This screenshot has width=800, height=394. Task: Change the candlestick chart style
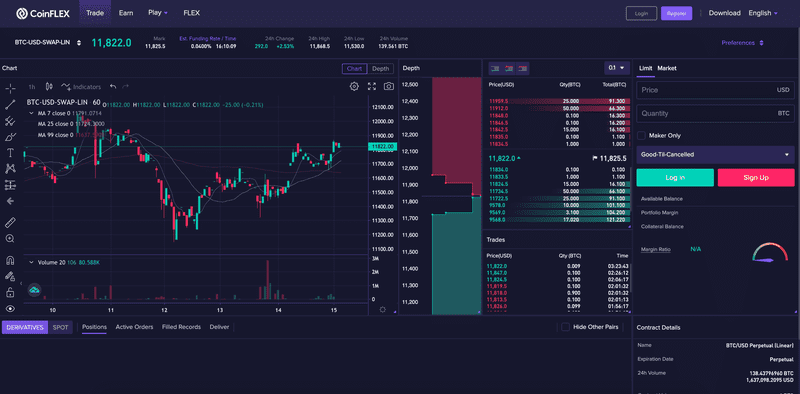tap(49, 87)
